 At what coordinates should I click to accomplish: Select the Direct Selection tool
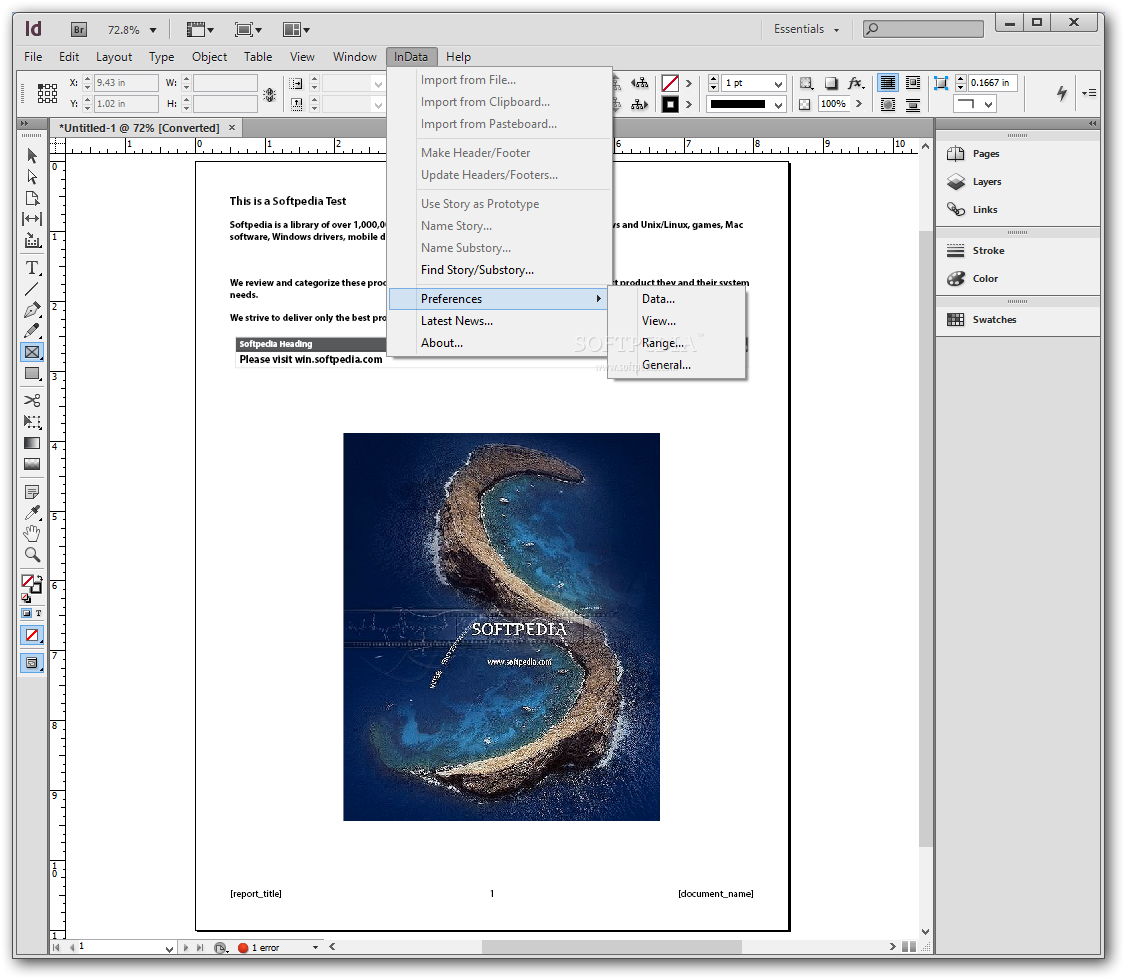tap(32, 176)
